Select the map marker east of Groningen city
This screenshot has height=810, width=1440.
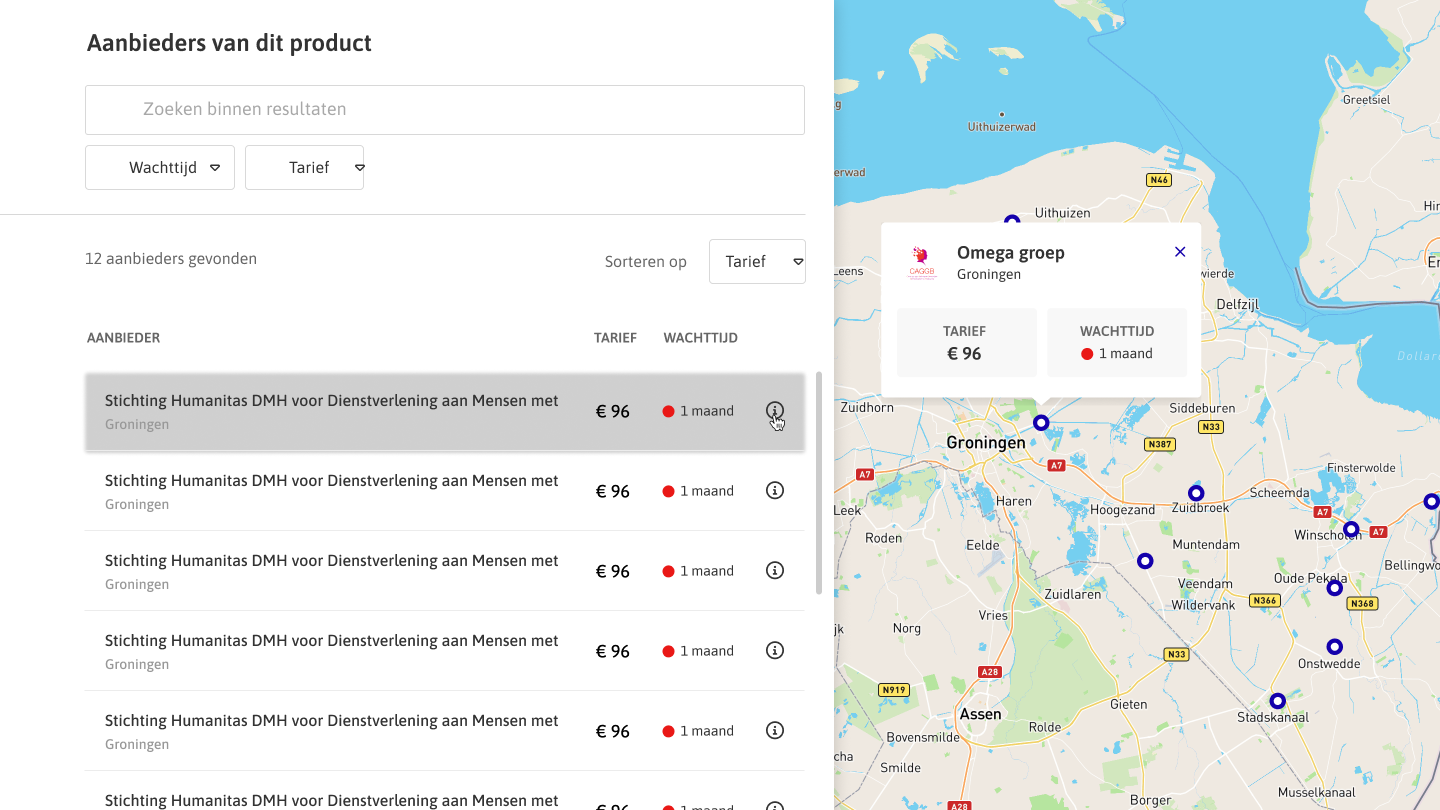point(1041,423)
